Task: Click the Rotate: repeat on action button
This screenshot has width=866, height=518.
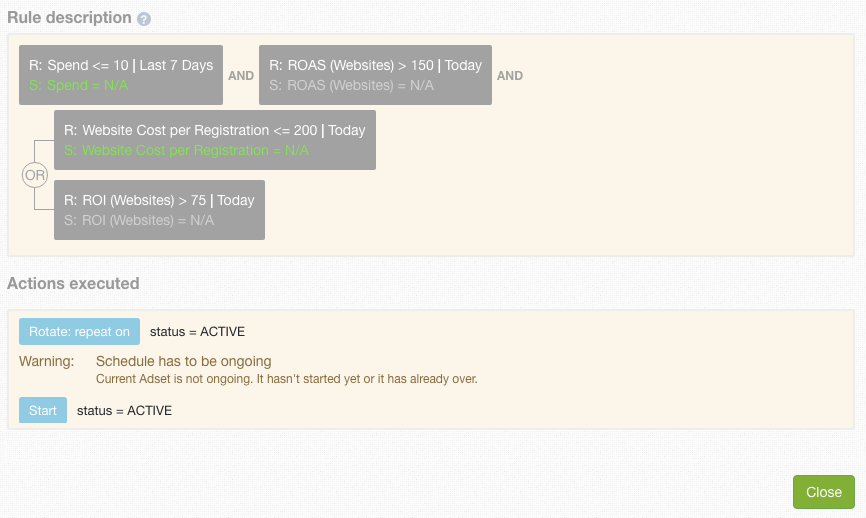Action: pyautogui.click(x=80, y=332)
